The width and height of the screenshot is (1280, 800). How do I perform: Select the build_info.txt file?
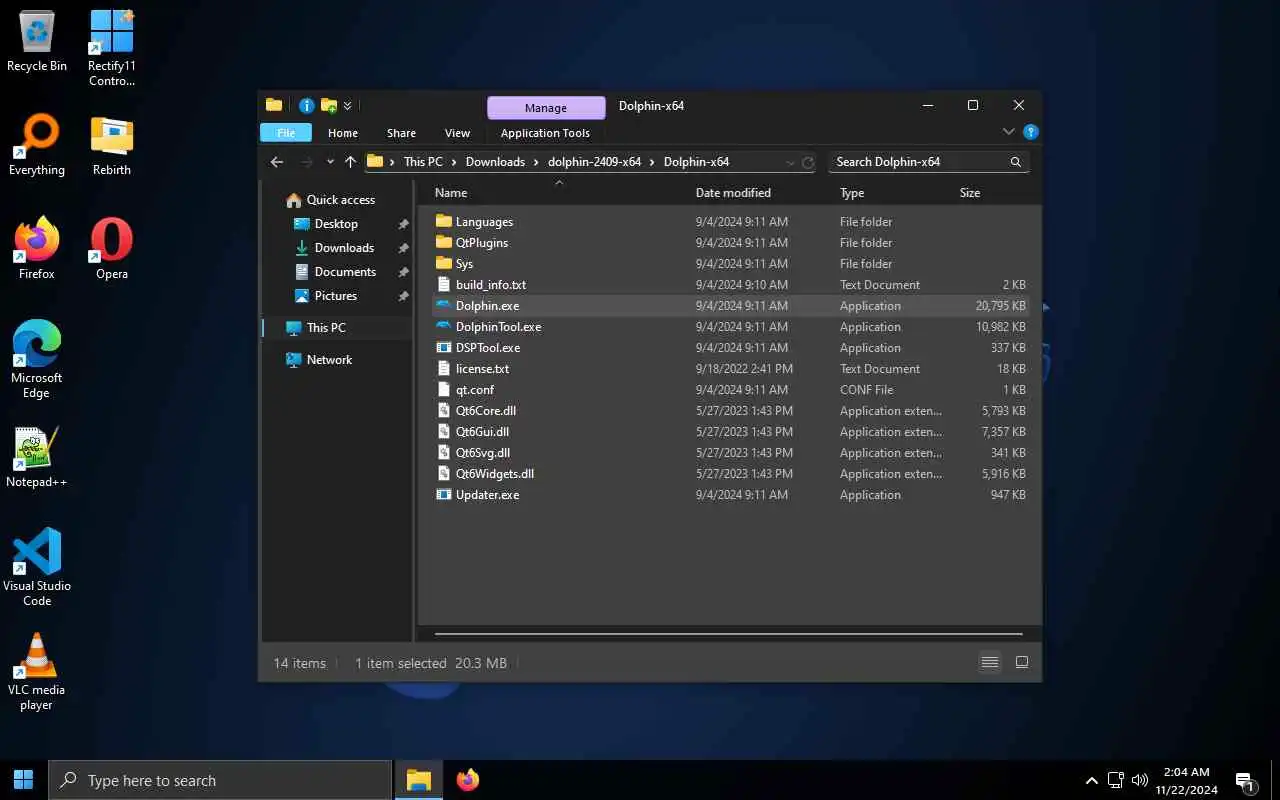(x=490, y=285)
